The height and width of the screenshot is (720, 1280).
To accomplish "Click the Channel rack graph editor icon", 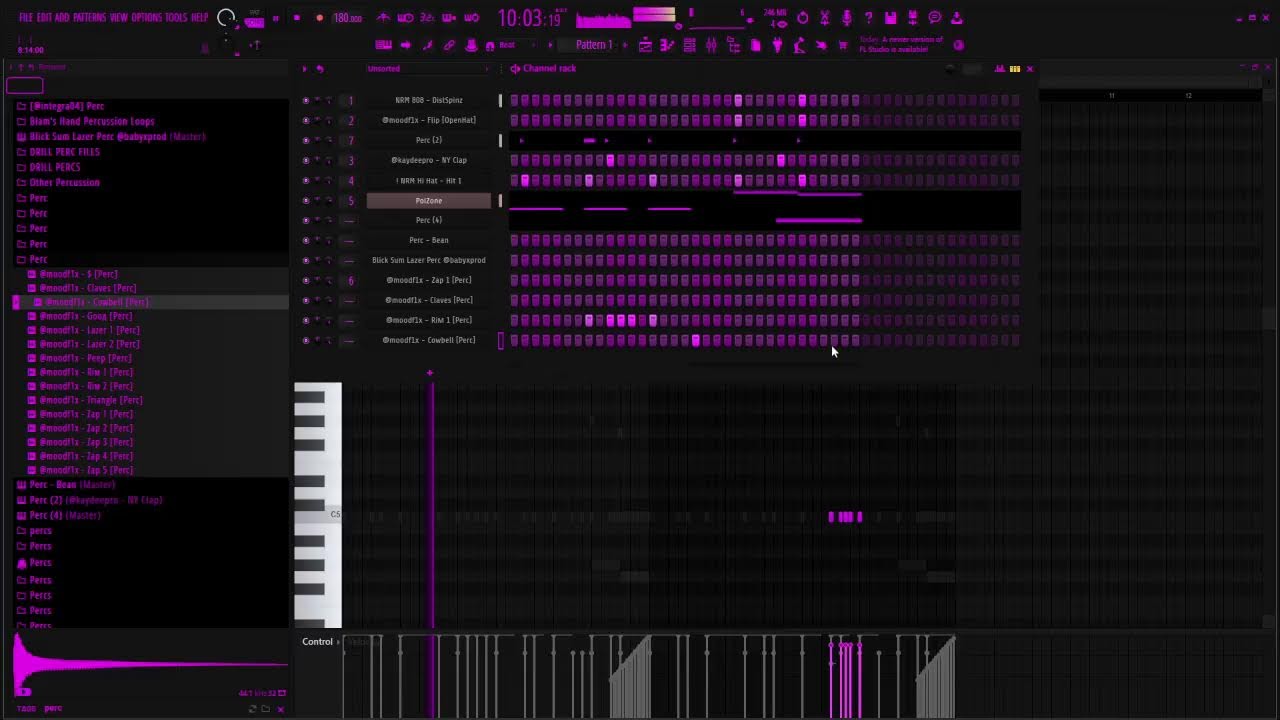I will (1000, 69).
